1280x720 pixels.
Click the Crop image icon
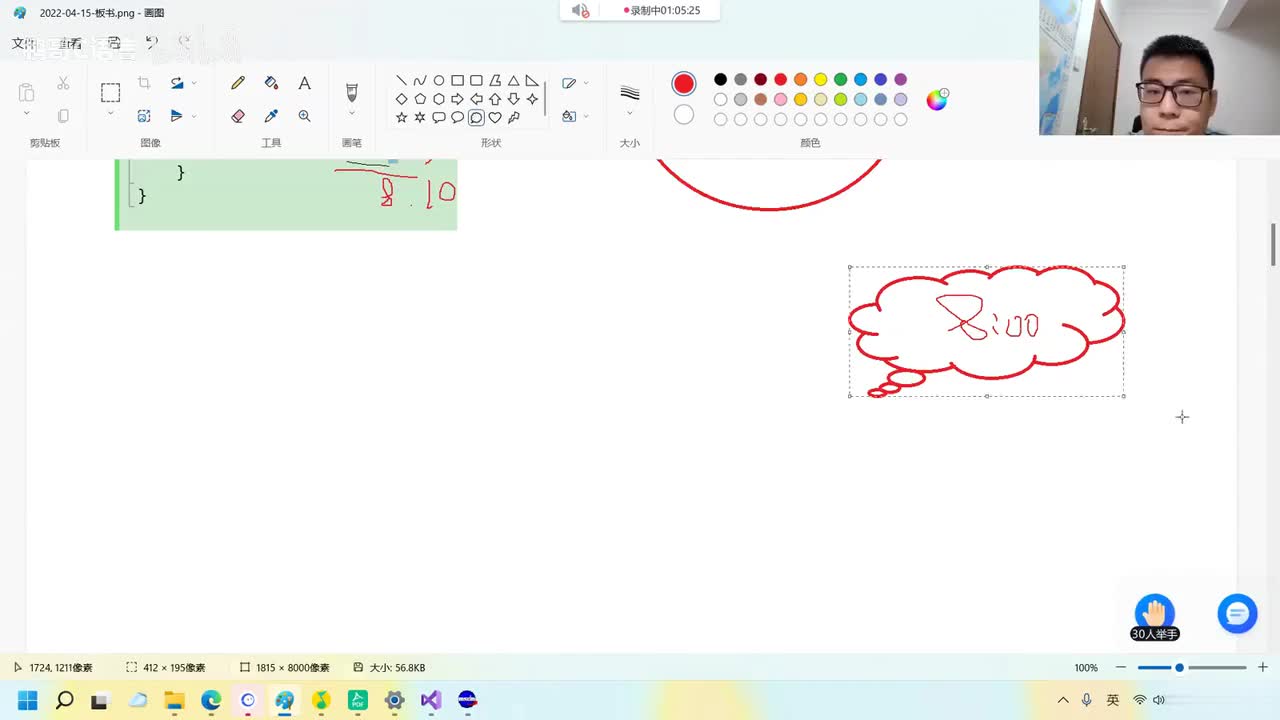(x=144, y=84)
